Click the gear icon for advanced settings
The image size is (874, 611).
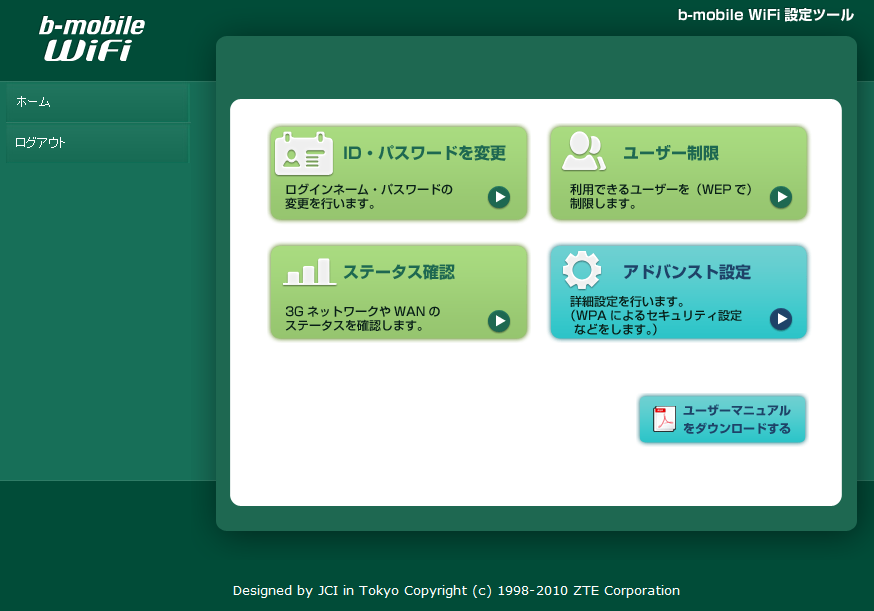coord(582,270)
